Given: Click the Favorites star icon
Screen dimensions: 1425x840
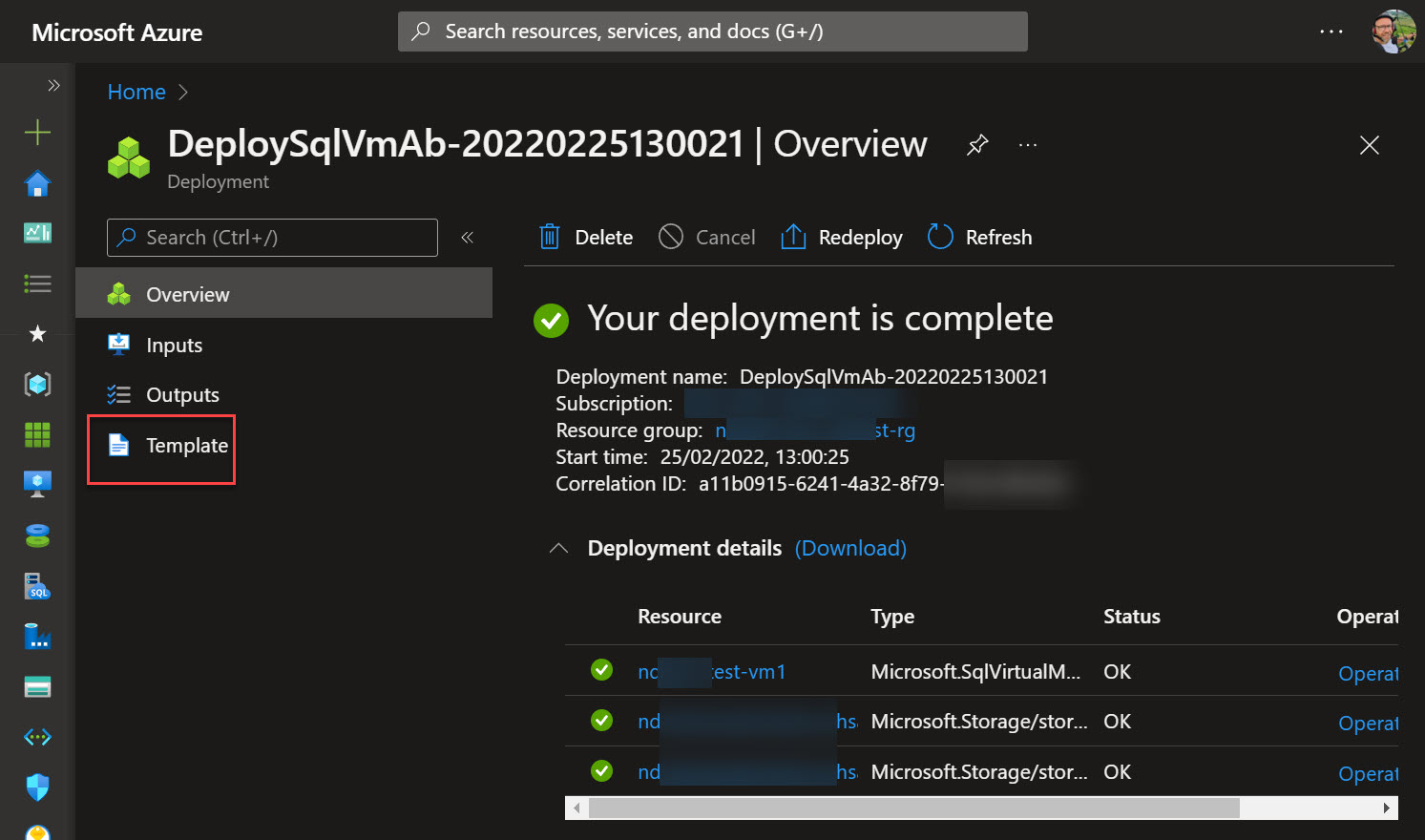Looking at the screenshot, I should [37, 333].
